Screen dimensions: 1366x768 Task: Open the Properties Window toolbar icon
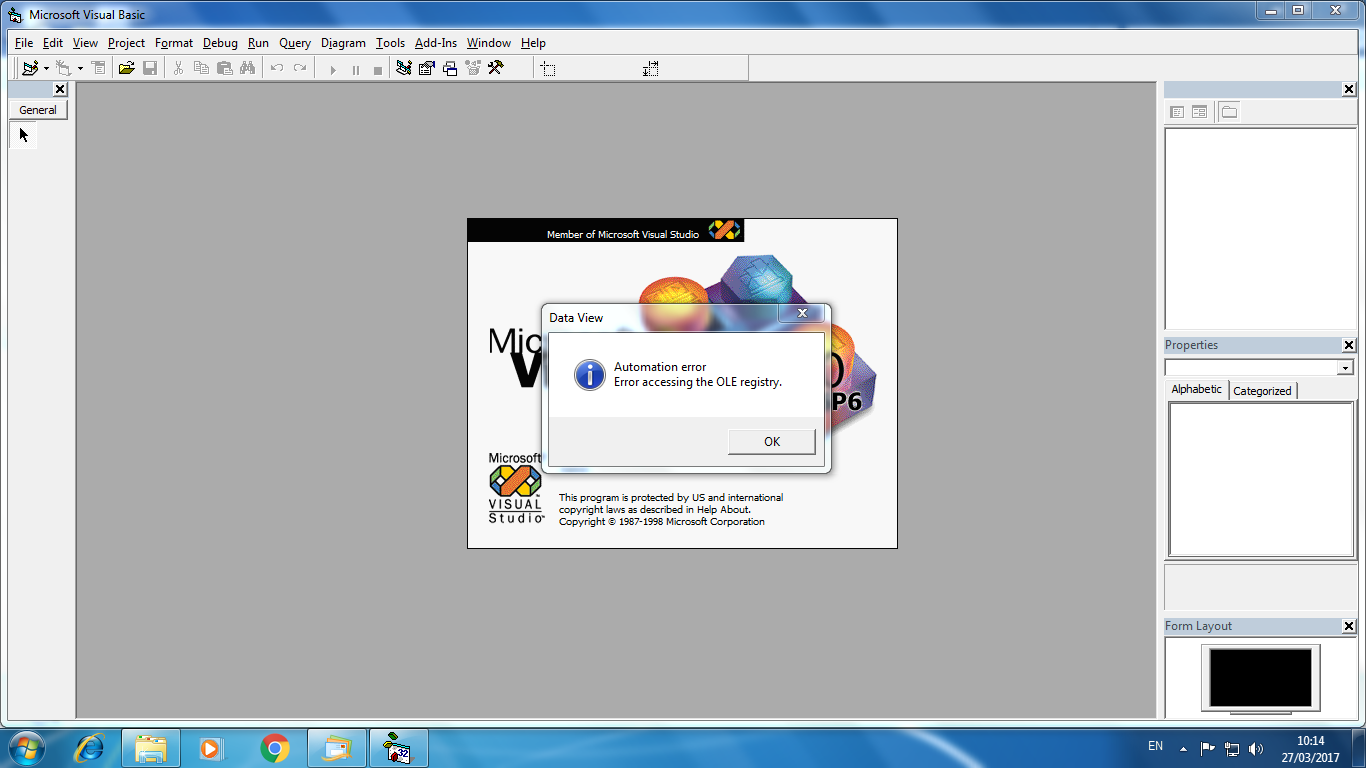(x=427, y=68)
